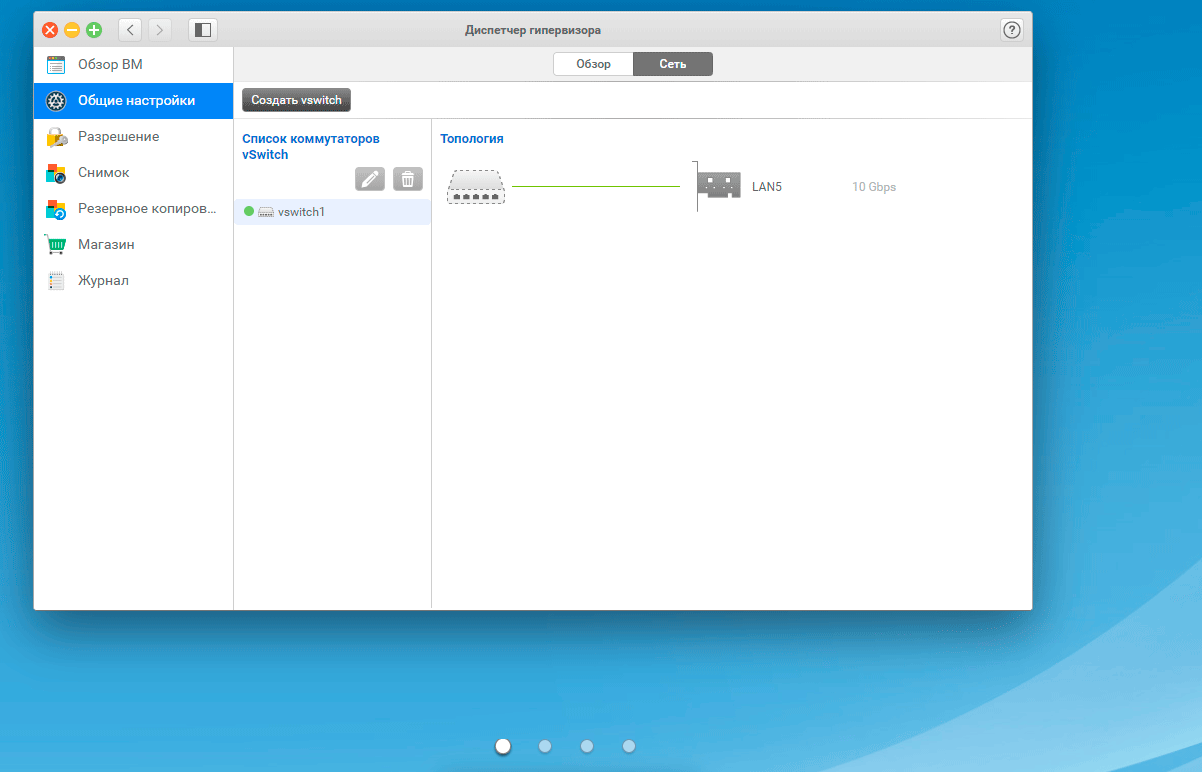The image size is (1202, 772).
Task: Switch to the first desktop page dot
Action: [x=503, y=746]
